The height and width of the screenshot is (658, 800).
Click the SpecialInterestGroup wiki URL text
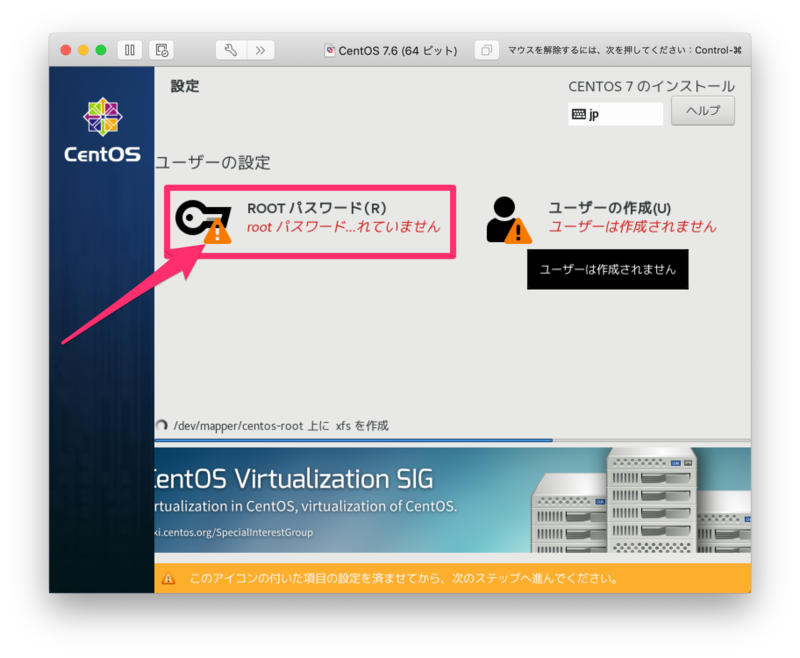point(234,532)
